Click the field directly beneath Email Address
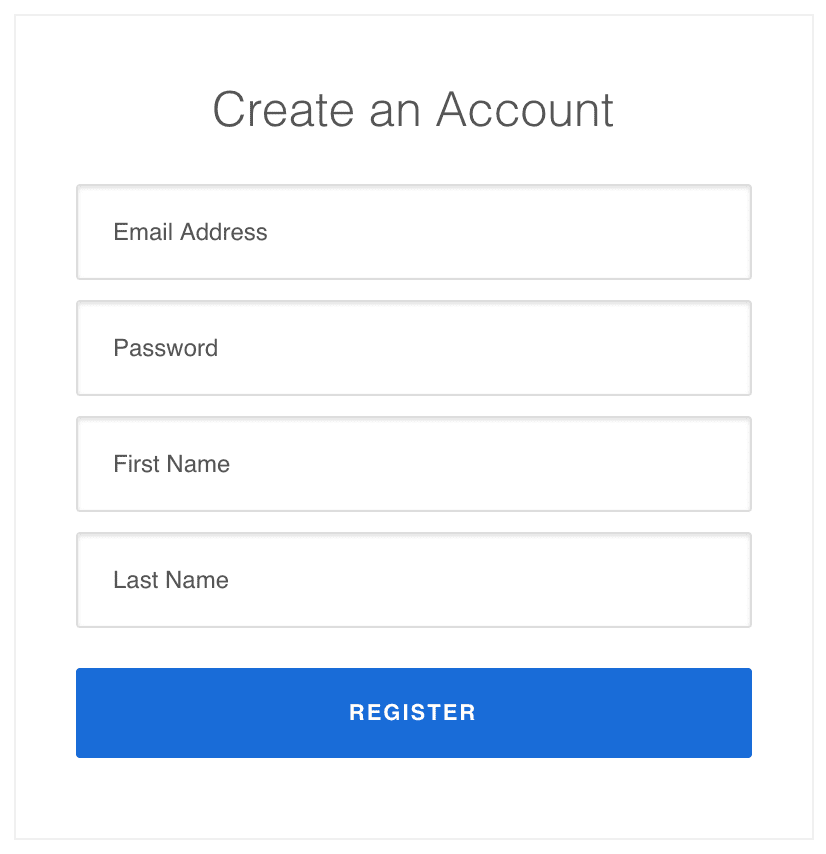The image size is (826, 854). click(x=413, y=348)
